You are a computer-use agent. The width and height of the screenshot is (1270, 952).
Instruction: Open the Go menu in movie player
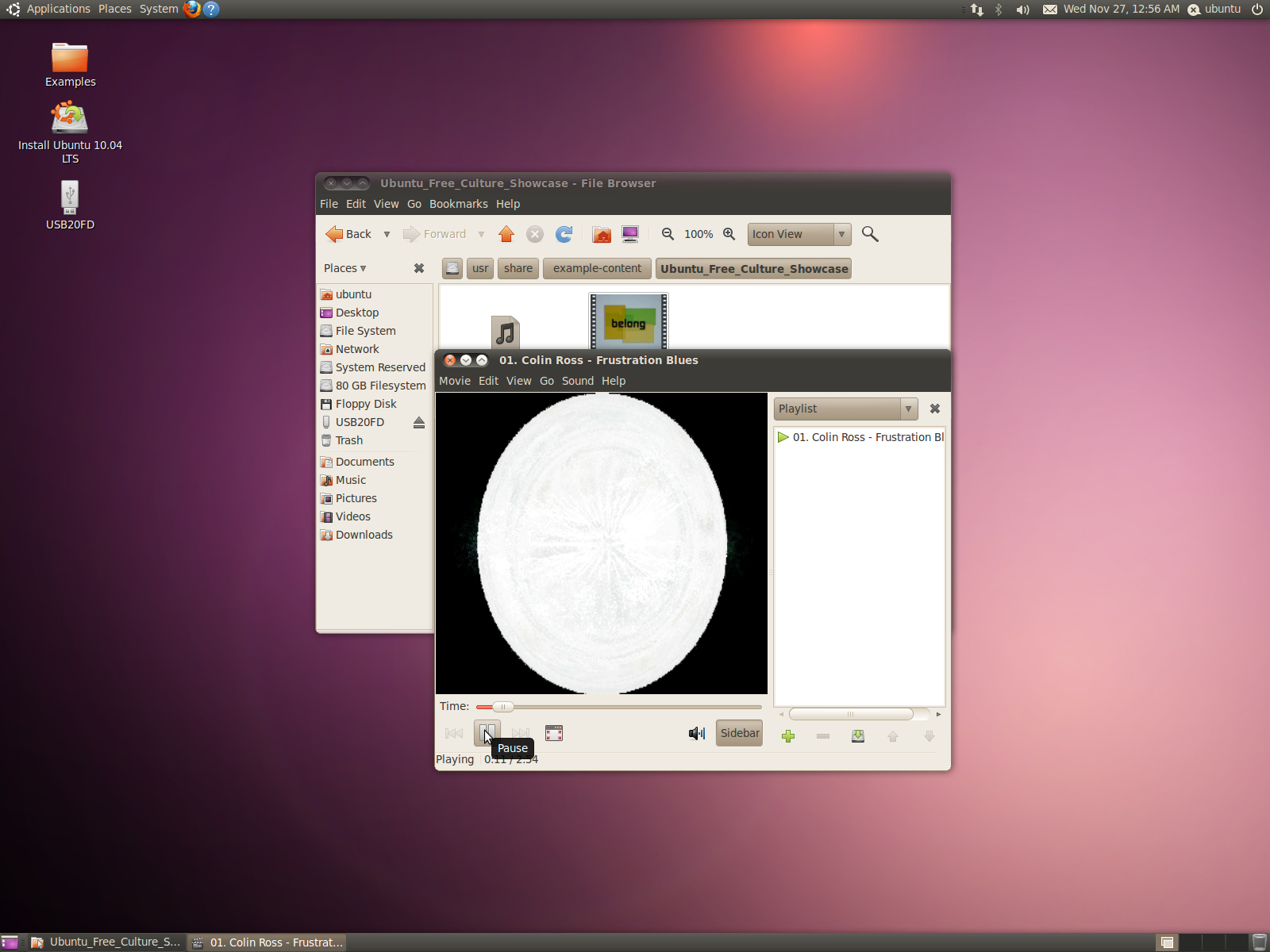(x=547, y=381)
